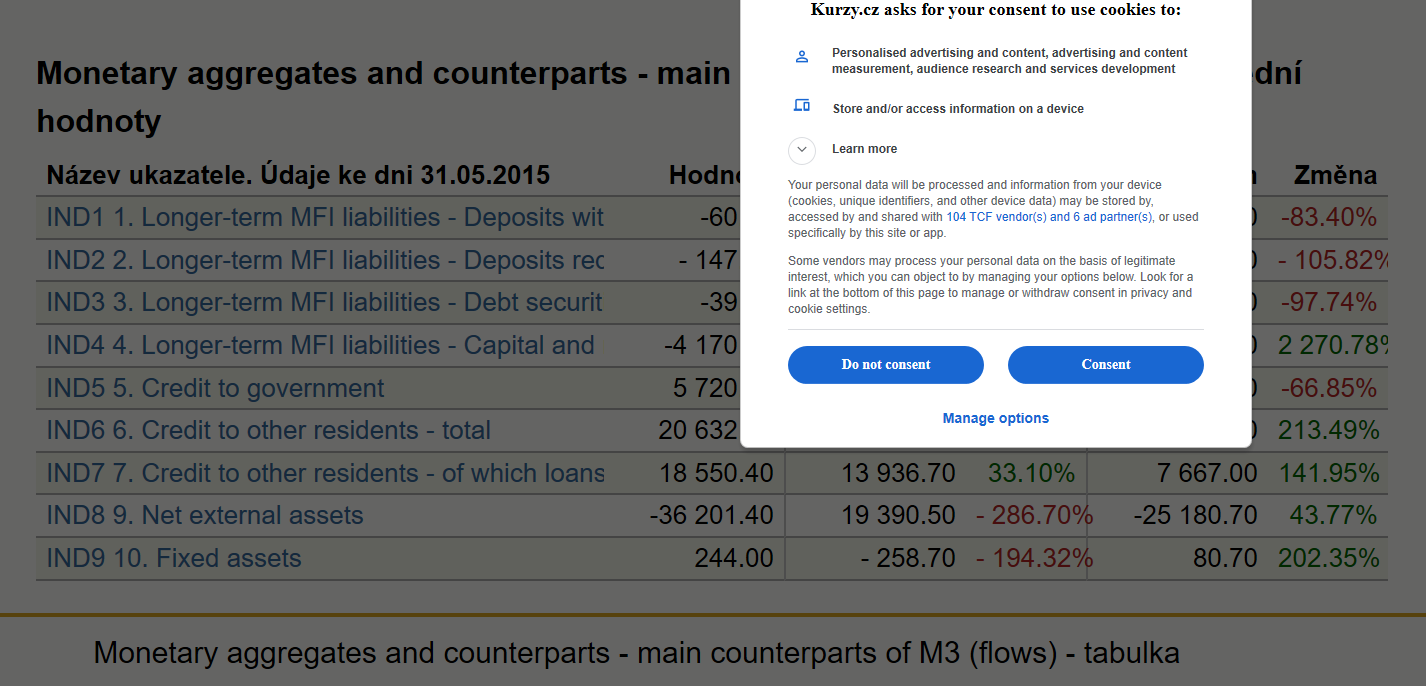This screenshot has height=686, width=1426.
Task: Click -66.85% change in IND5 row
Action: pos(1329,388)
